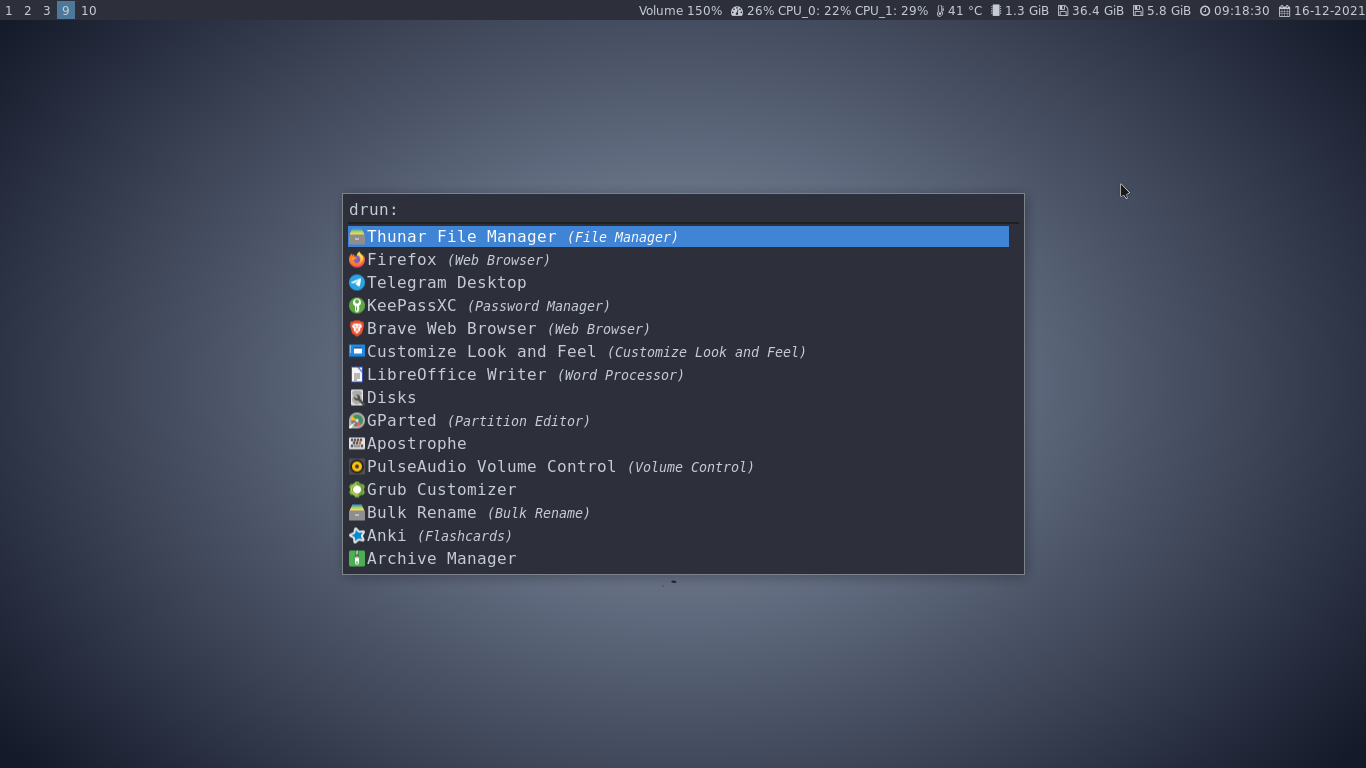Click the Bulk Rename icon
Viewport: 1366px width, 768px height.
tap(357, 513)
